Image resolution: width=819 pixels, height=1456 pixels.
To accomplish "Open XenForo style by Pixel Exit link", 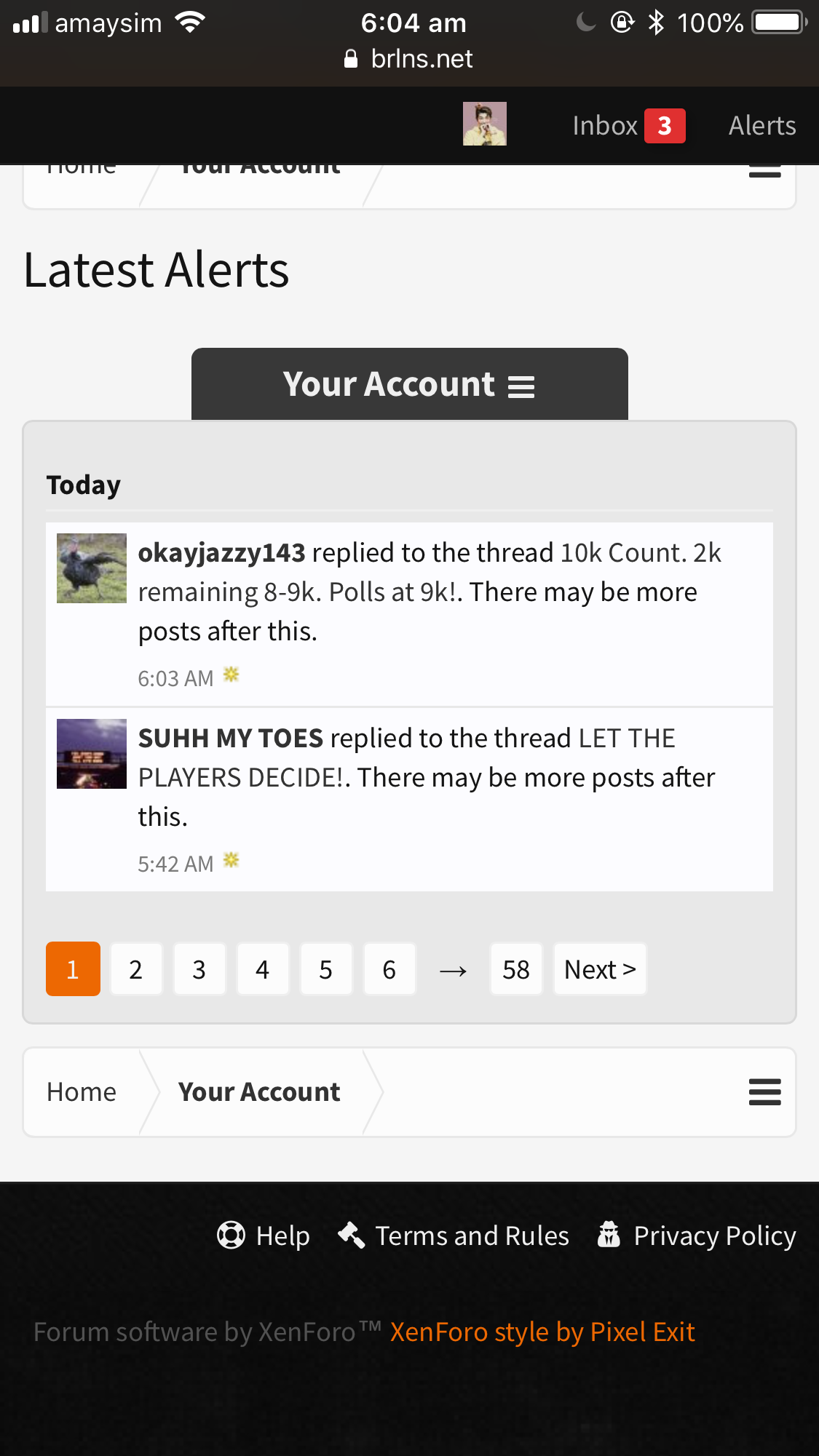I will point(542,1332).
